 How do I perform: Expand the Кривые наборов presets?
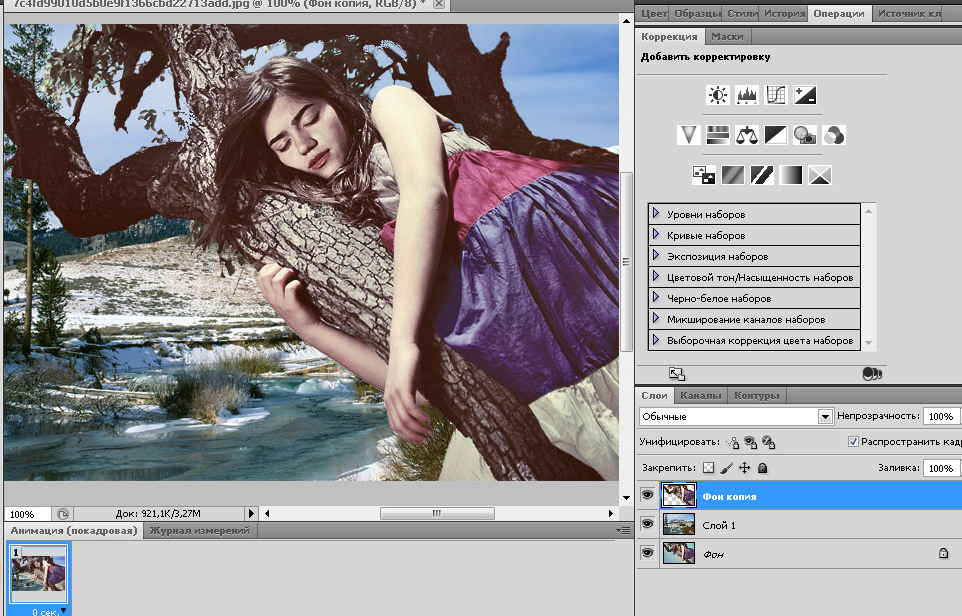pos(656,234)
